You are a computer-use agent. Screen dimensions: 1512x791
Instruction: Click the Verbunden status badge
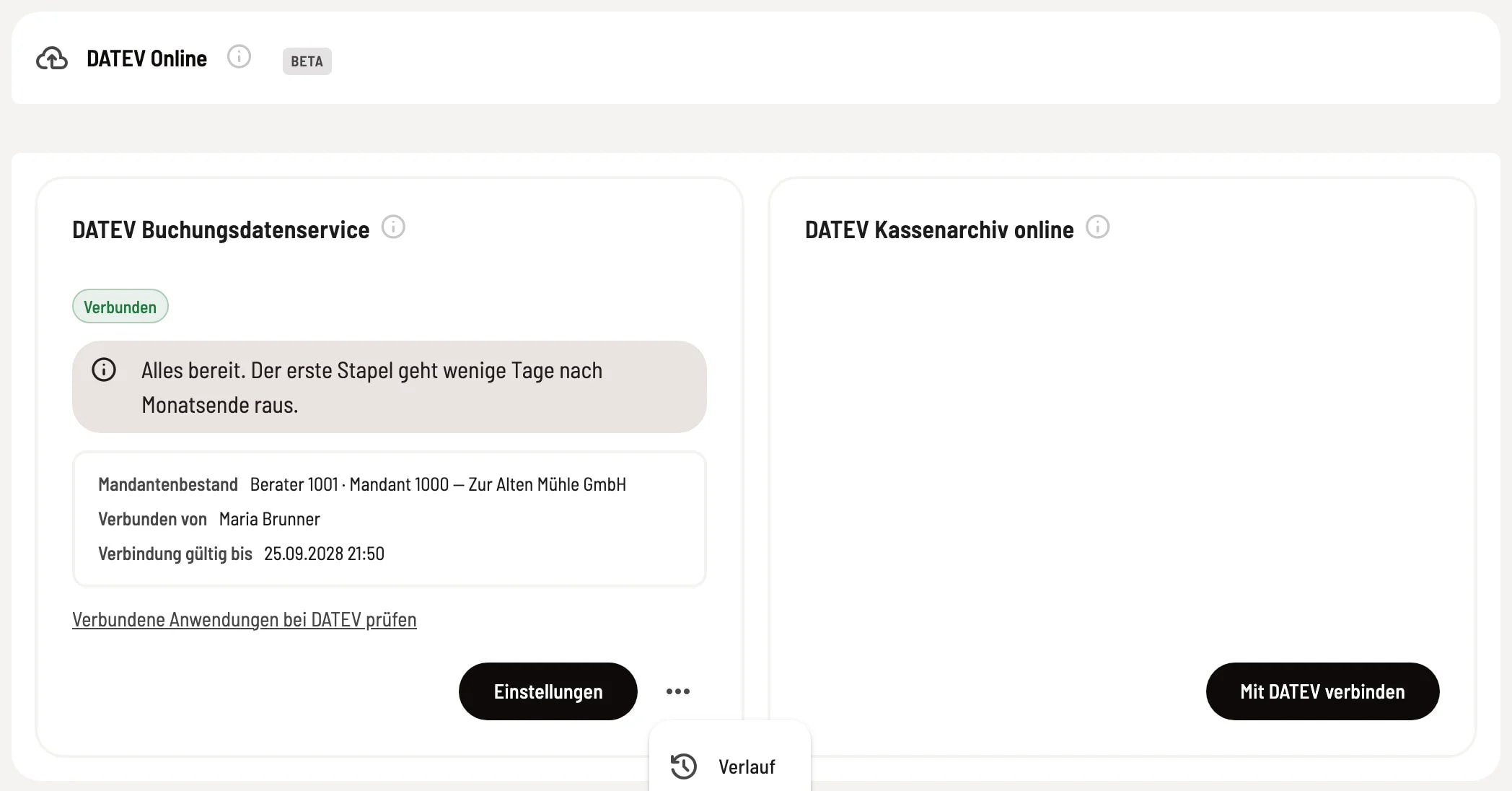120,307
